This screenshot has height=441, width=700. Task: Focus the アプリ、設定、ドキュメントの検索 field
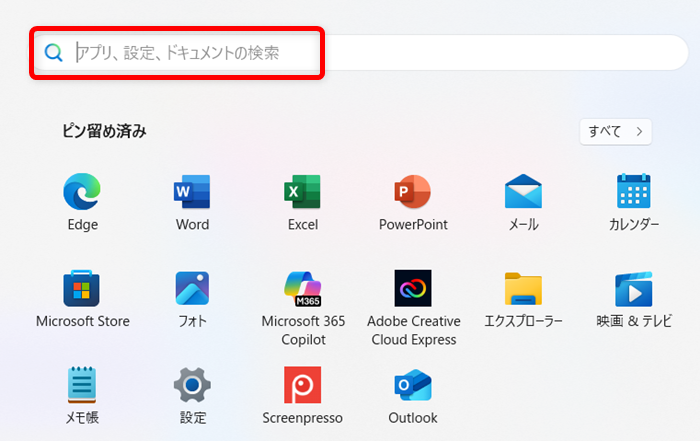pos(362,53)
